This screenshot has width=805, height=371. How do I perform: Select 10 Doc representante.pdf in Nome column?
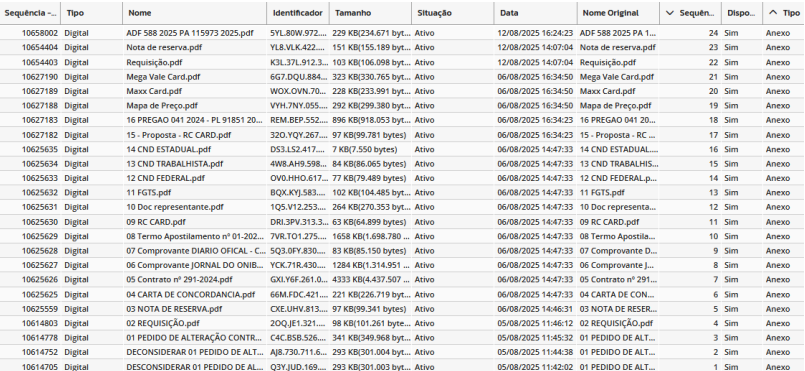(x=175, y=207)
